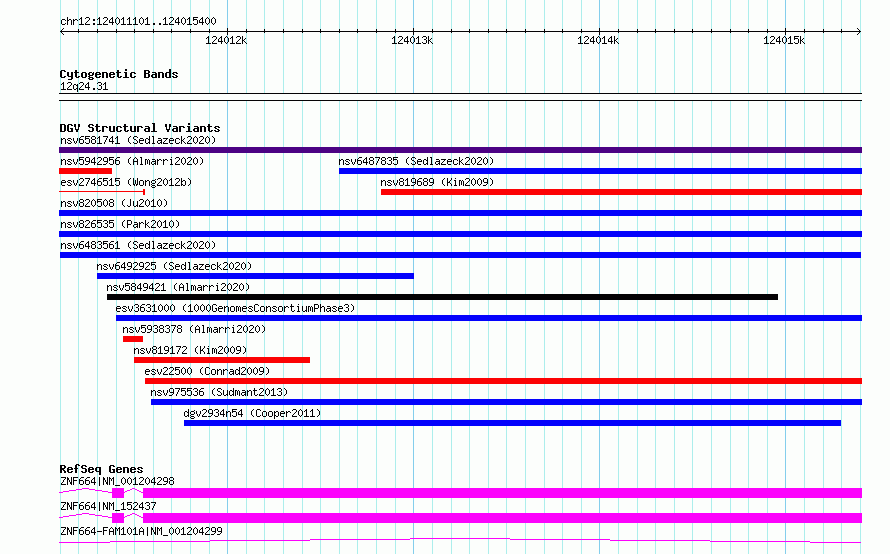The height and width of the screenshot is (554, 890).
Task: Click the blue nsv826535 variant bar
Action: point(460,234)
